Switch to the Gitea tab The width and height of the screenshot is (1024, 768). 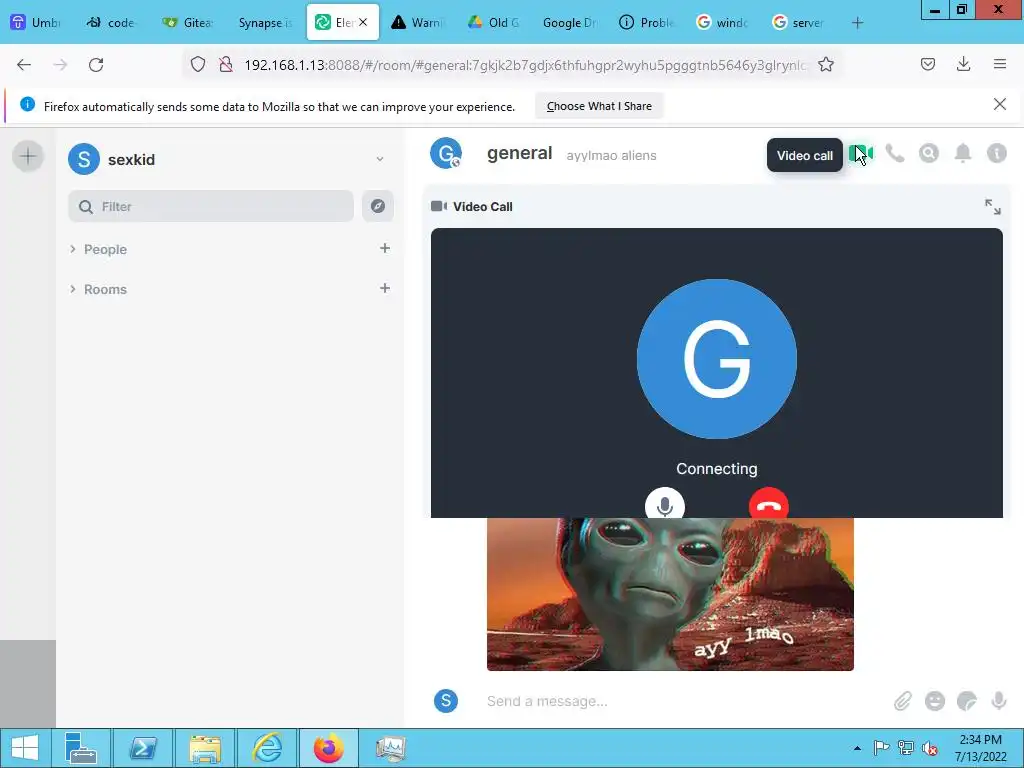[187, 23]
